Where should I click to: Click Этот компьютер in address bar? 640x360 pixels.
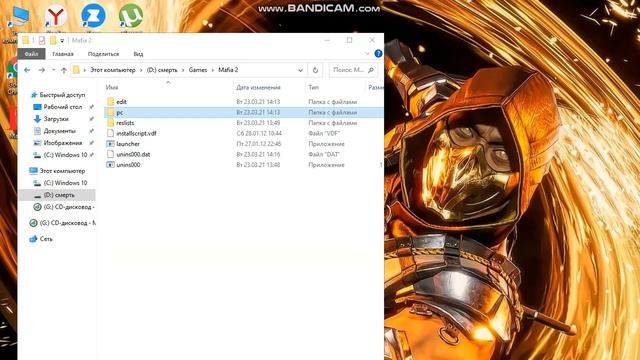pyautogui.click(x=113, y=70)
